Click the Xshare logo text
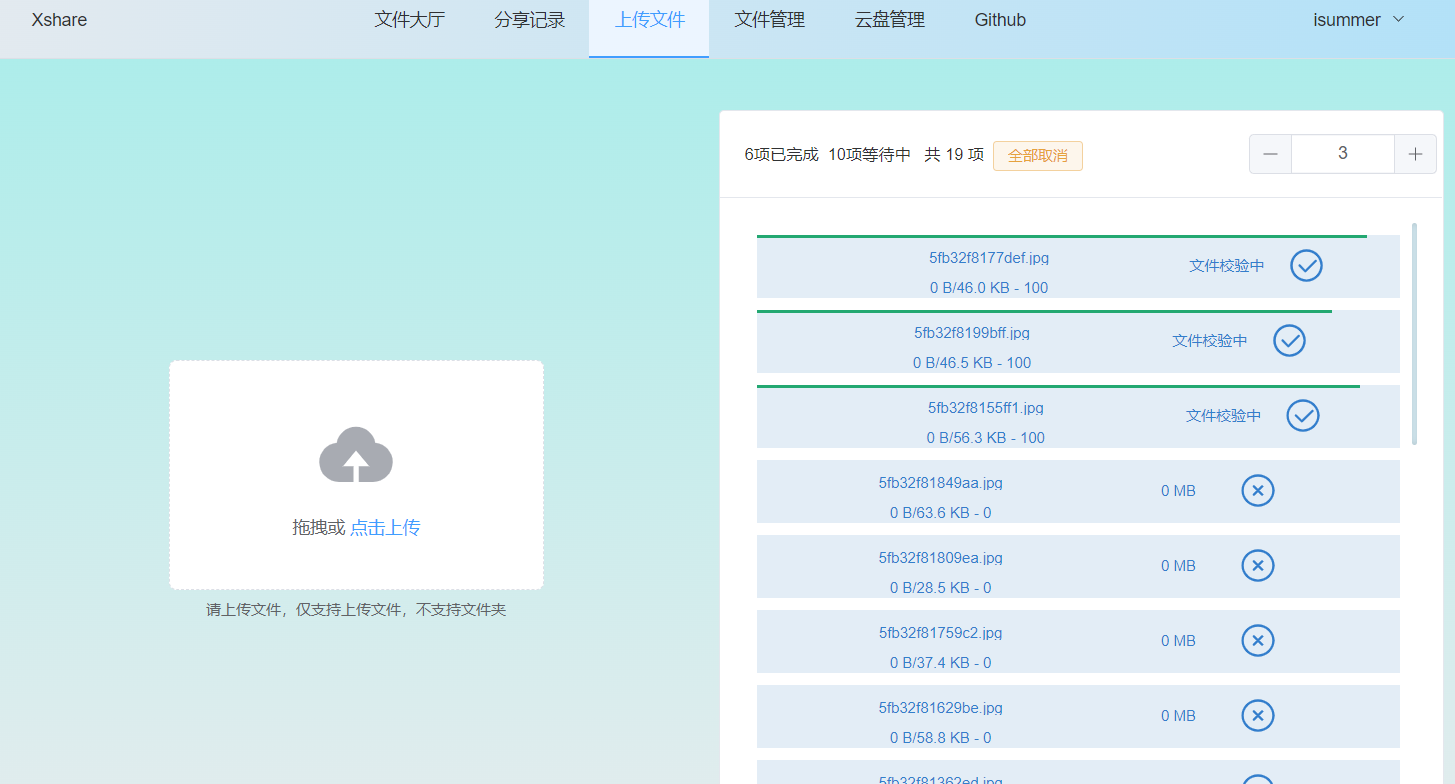The height and width of the screenshot is (784, 1455). pyautogui.click(x=59, y=20)
